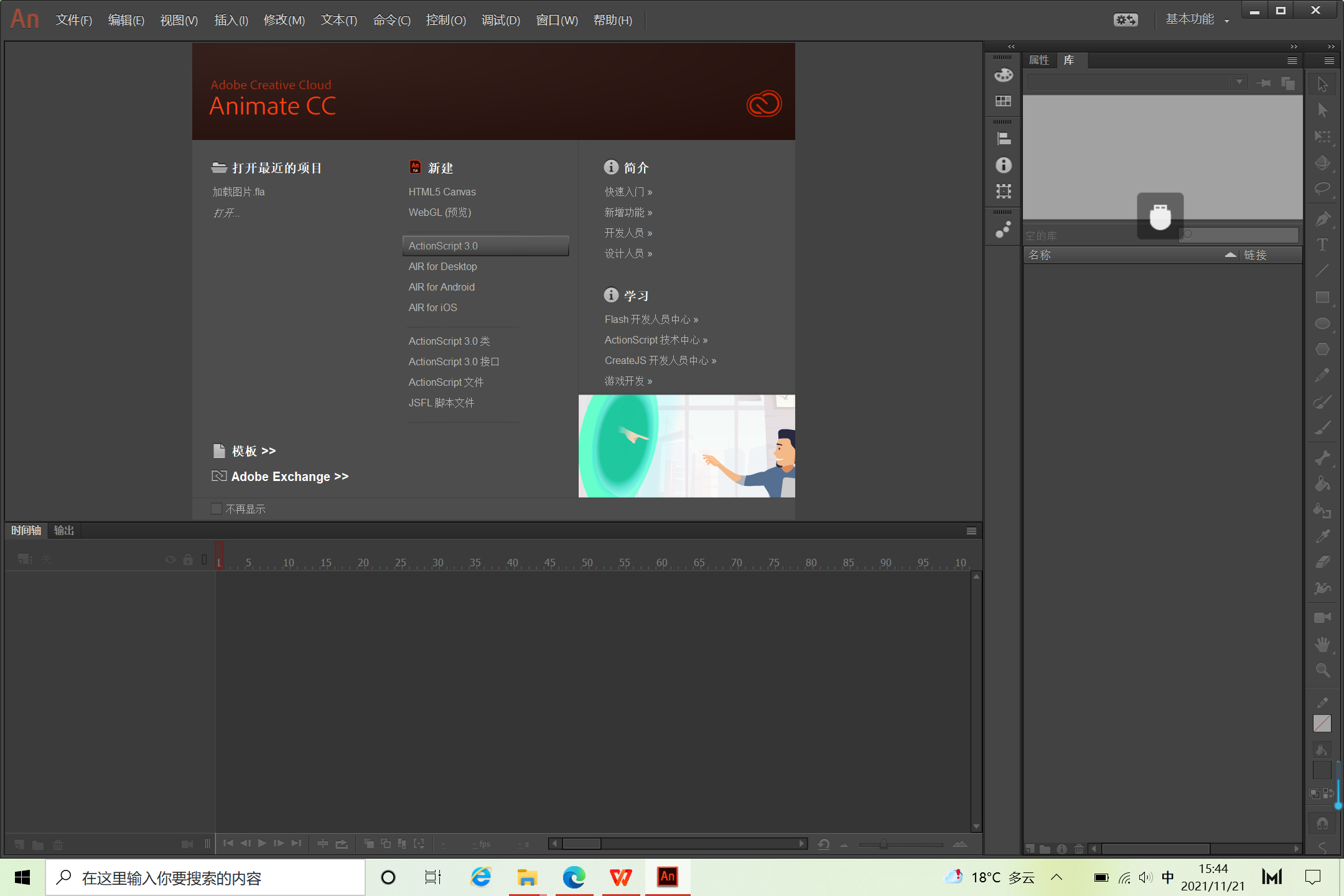Select the Pen tool

point(1322,219)
